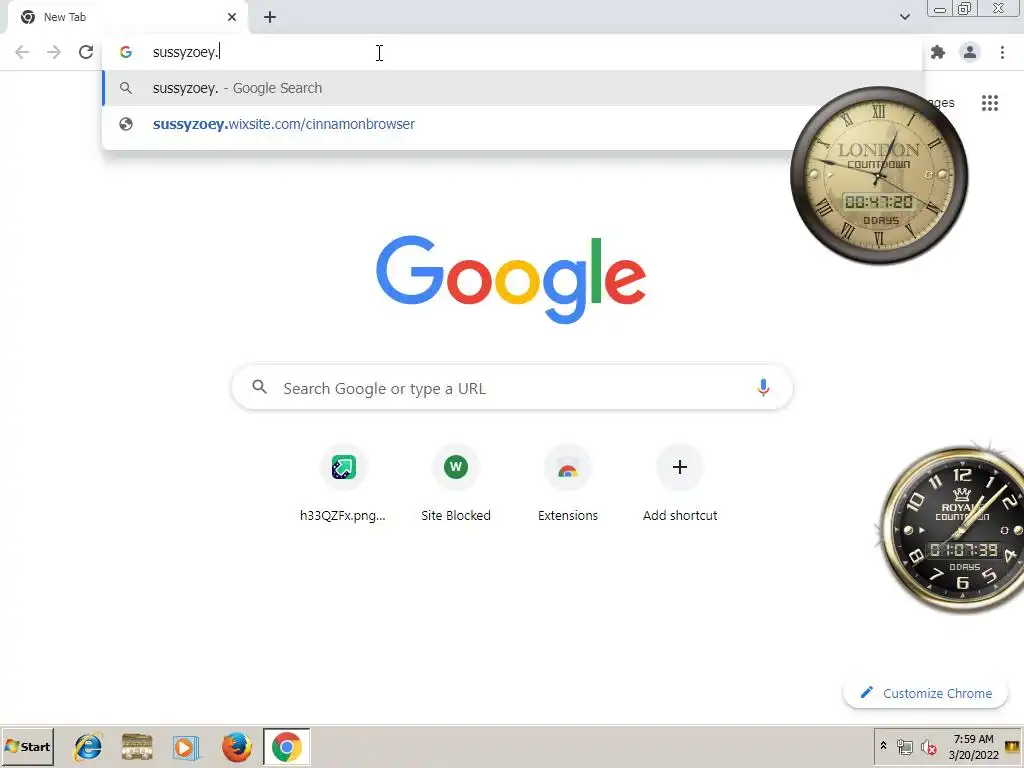The width and height of the screenshot is (1024, 768).
Task: Click the browser back arrow
Action: [x=22, y=52]
